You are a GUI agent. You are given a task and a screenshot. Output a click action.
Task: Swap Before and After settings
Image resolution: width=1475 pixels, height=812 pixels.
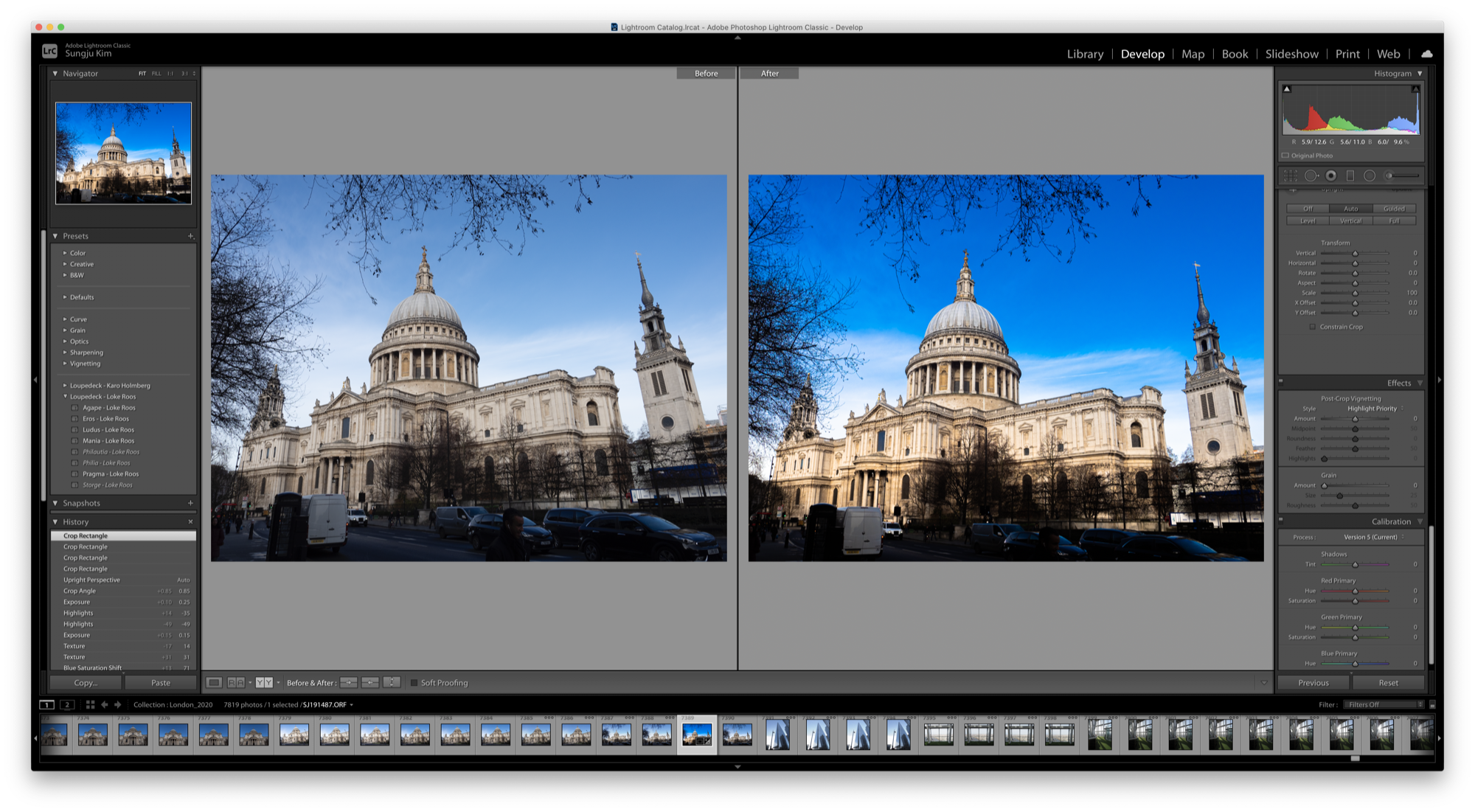[392, 683]
